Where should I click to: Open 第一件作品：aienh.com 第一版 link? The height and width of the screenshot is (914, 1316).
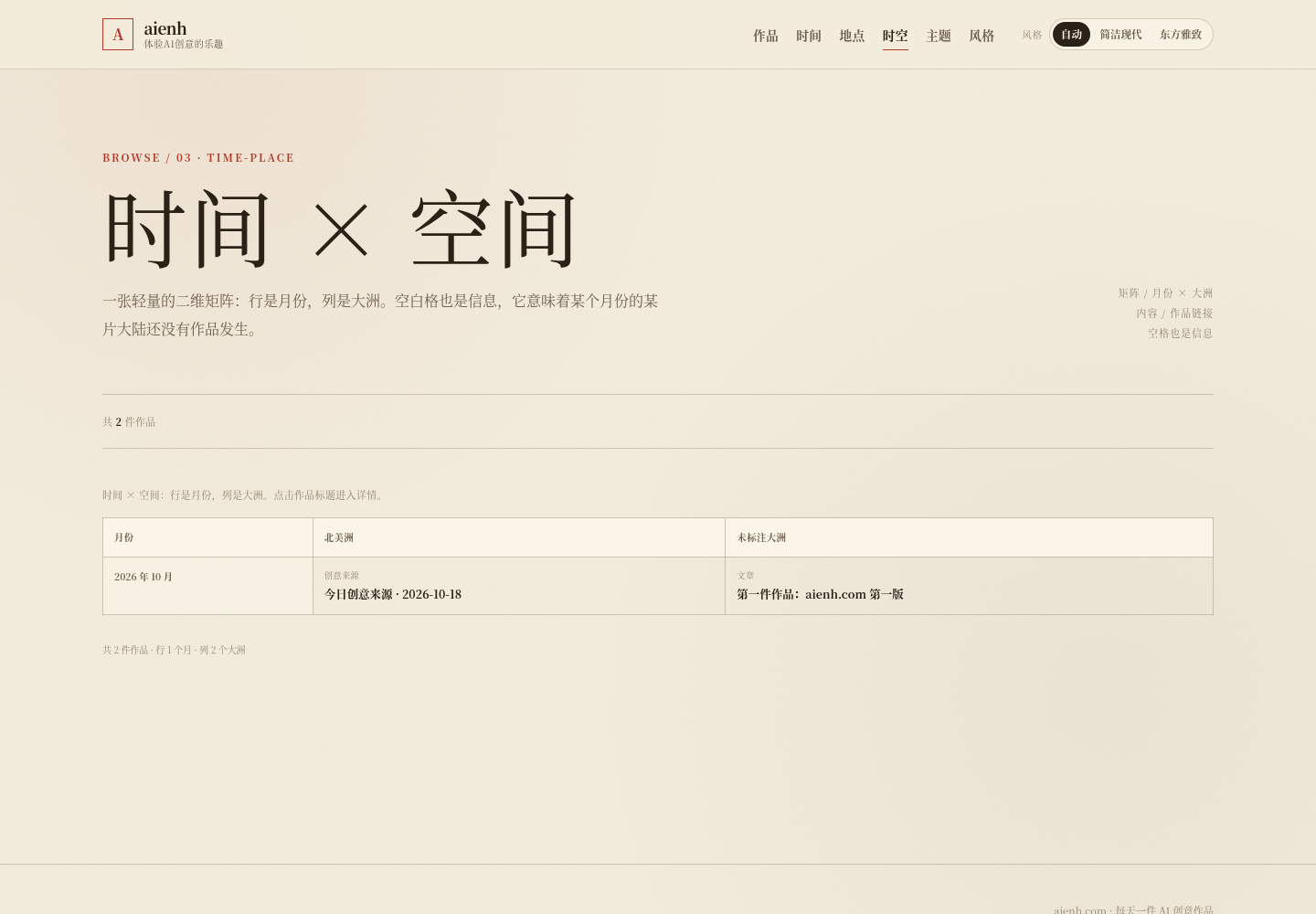(821, 594)
